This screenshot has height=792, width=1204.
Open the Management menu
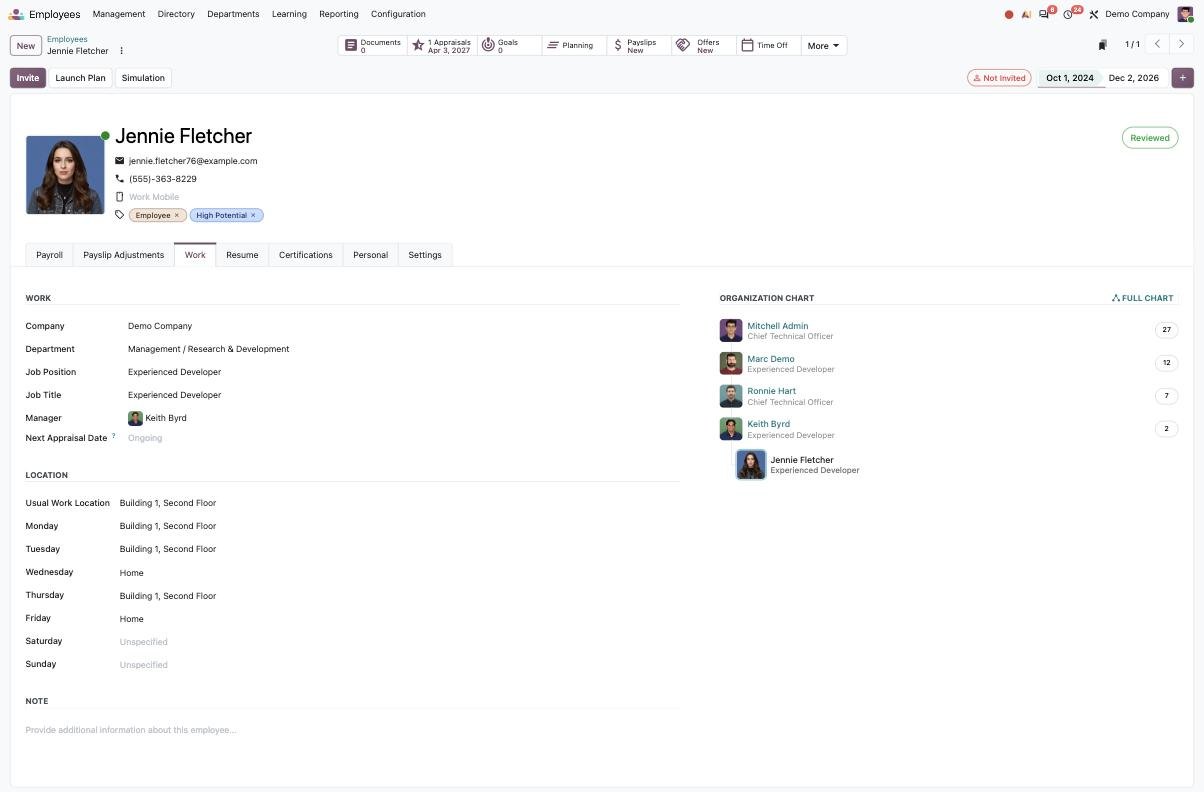119,14
